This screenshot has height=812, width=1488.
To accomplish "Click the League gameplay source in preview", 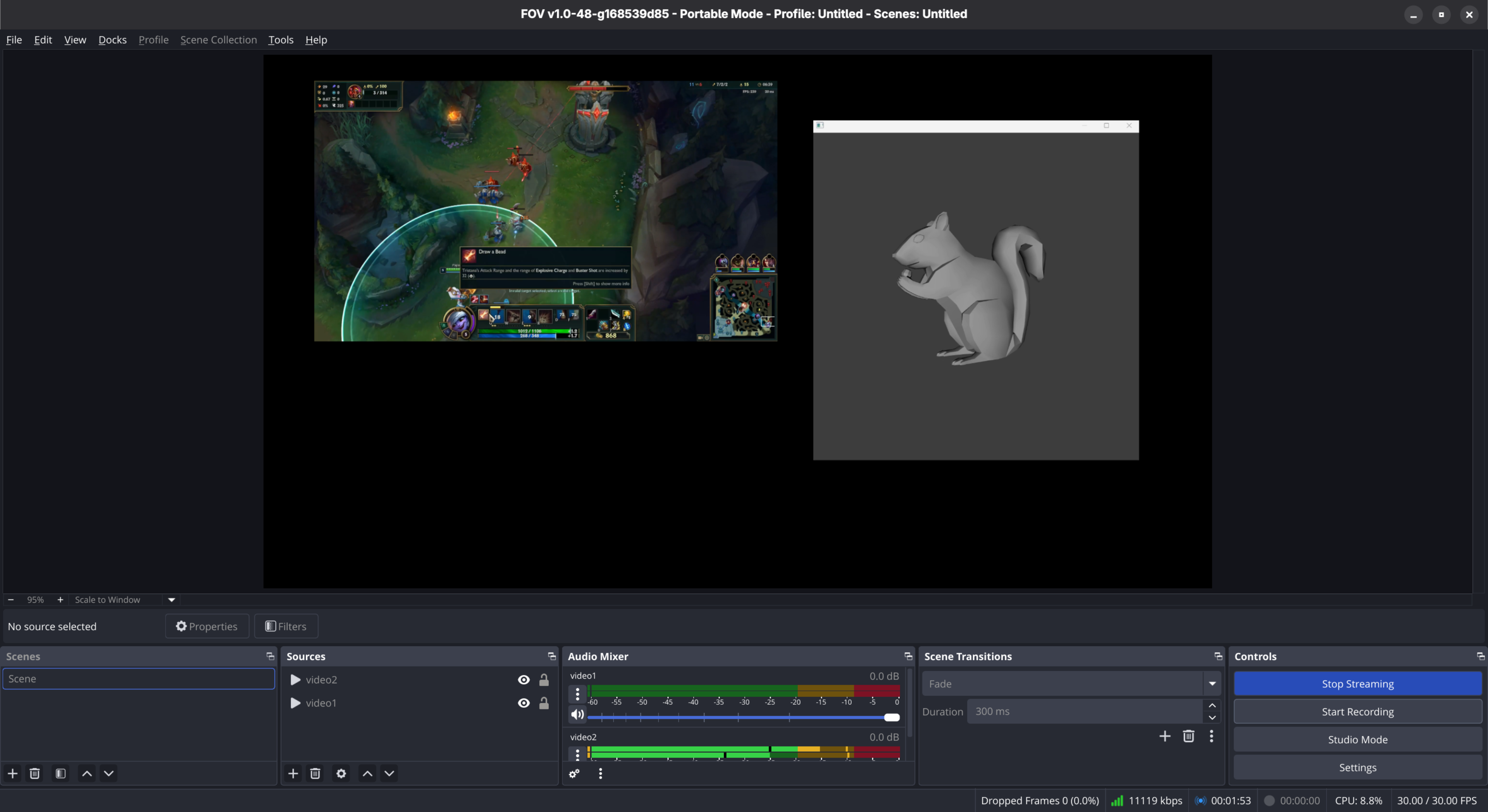I will click(x=545, y=211).
